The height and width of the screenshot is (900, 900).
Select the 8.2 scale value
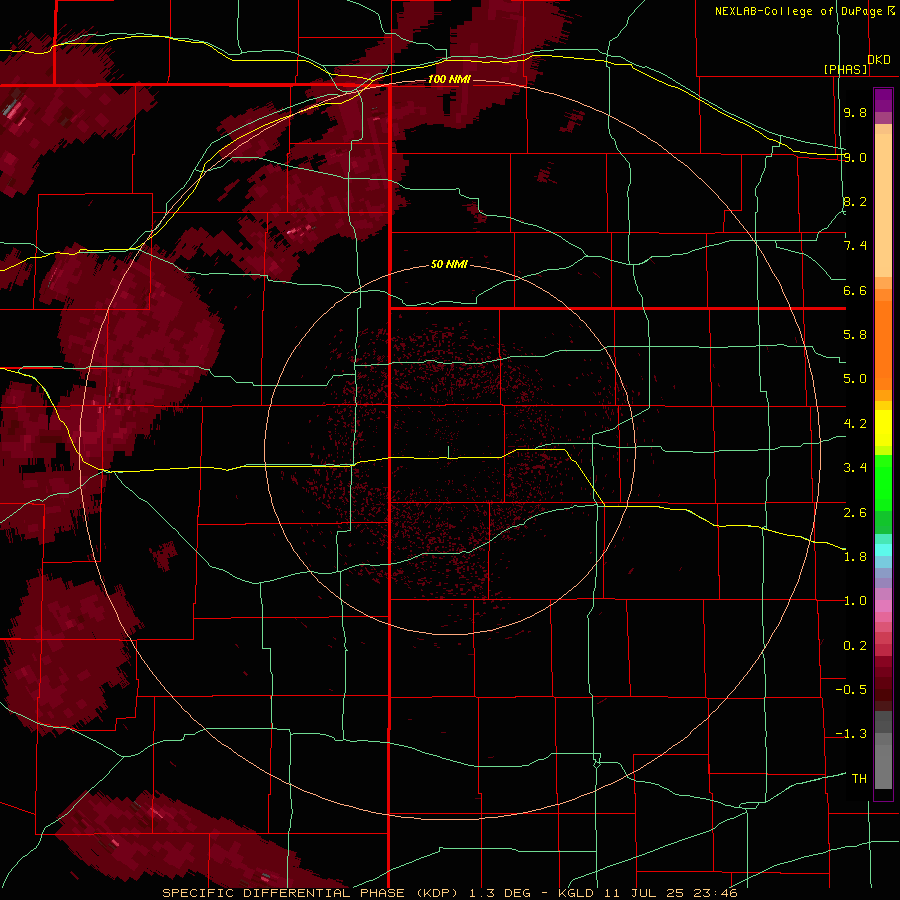click(855, 201)
